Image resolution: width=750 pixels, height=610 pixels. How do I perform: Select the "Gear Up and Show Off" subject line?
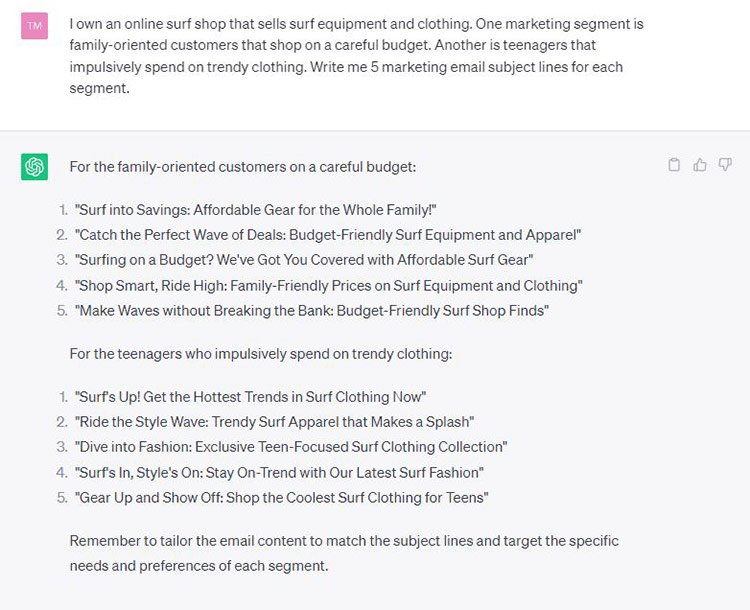(x=281, y=497)
